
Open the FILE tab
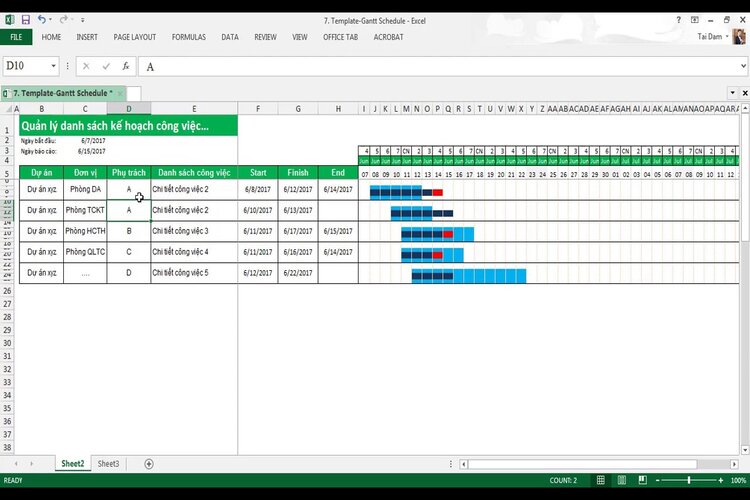tap(16, 37)
